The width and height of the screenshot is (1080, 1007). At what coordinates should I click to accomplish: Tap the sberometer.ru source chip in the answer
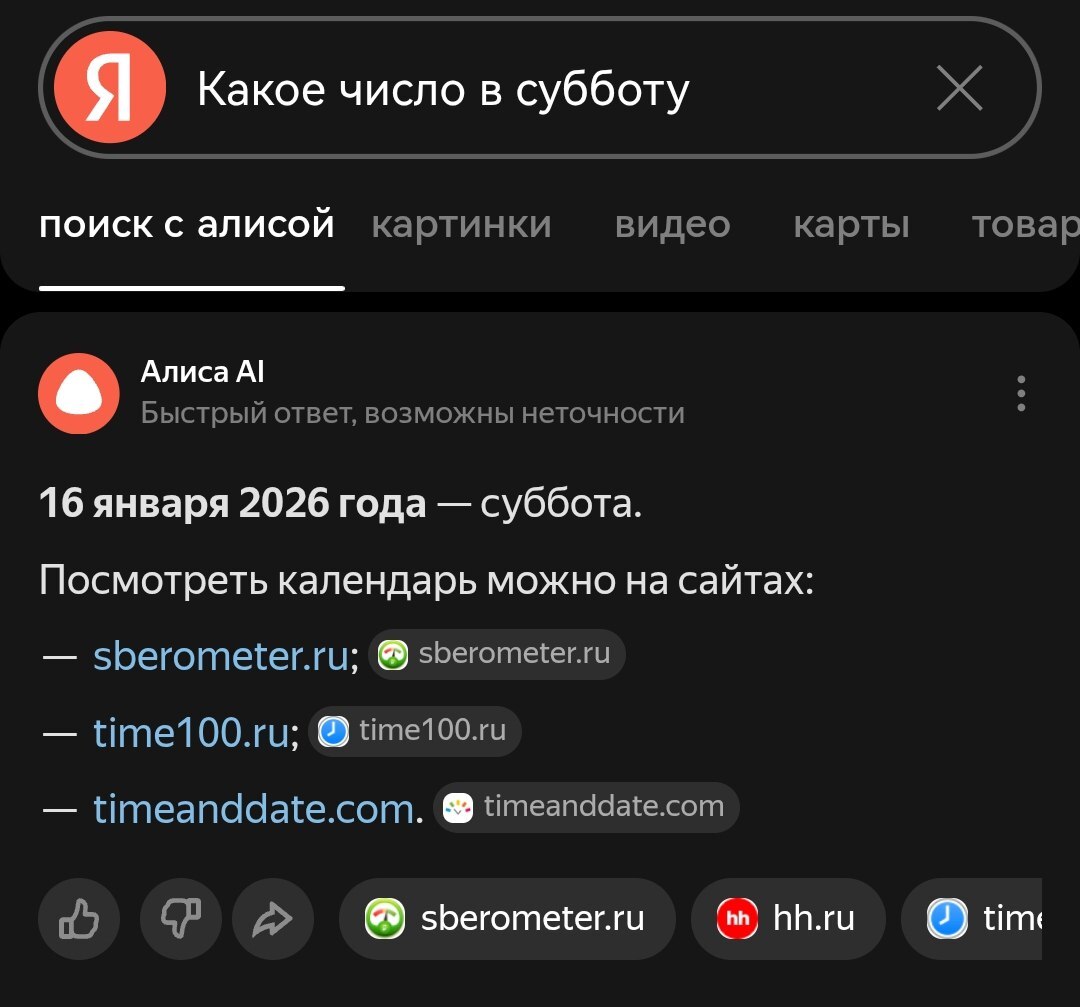pos(497,655)
